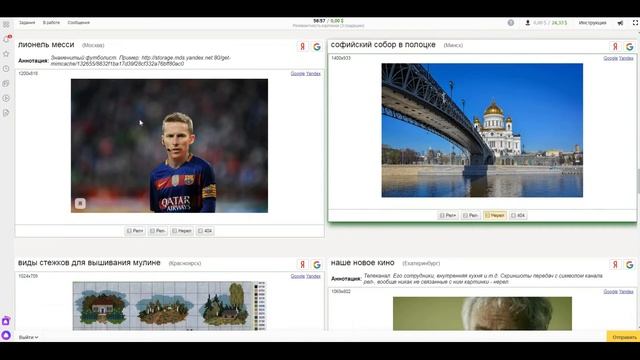Open history clock icon in sidebar

(x=6, y=69)
